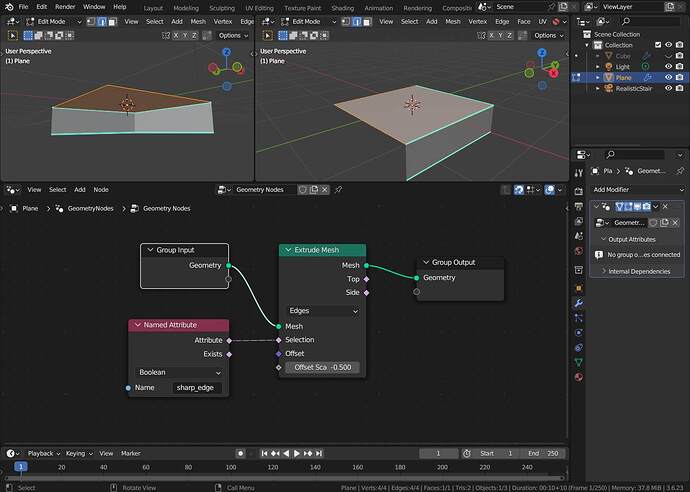Collapse the Extrude Mesh node
The image size is (690, 492).
tap(289, 250)
